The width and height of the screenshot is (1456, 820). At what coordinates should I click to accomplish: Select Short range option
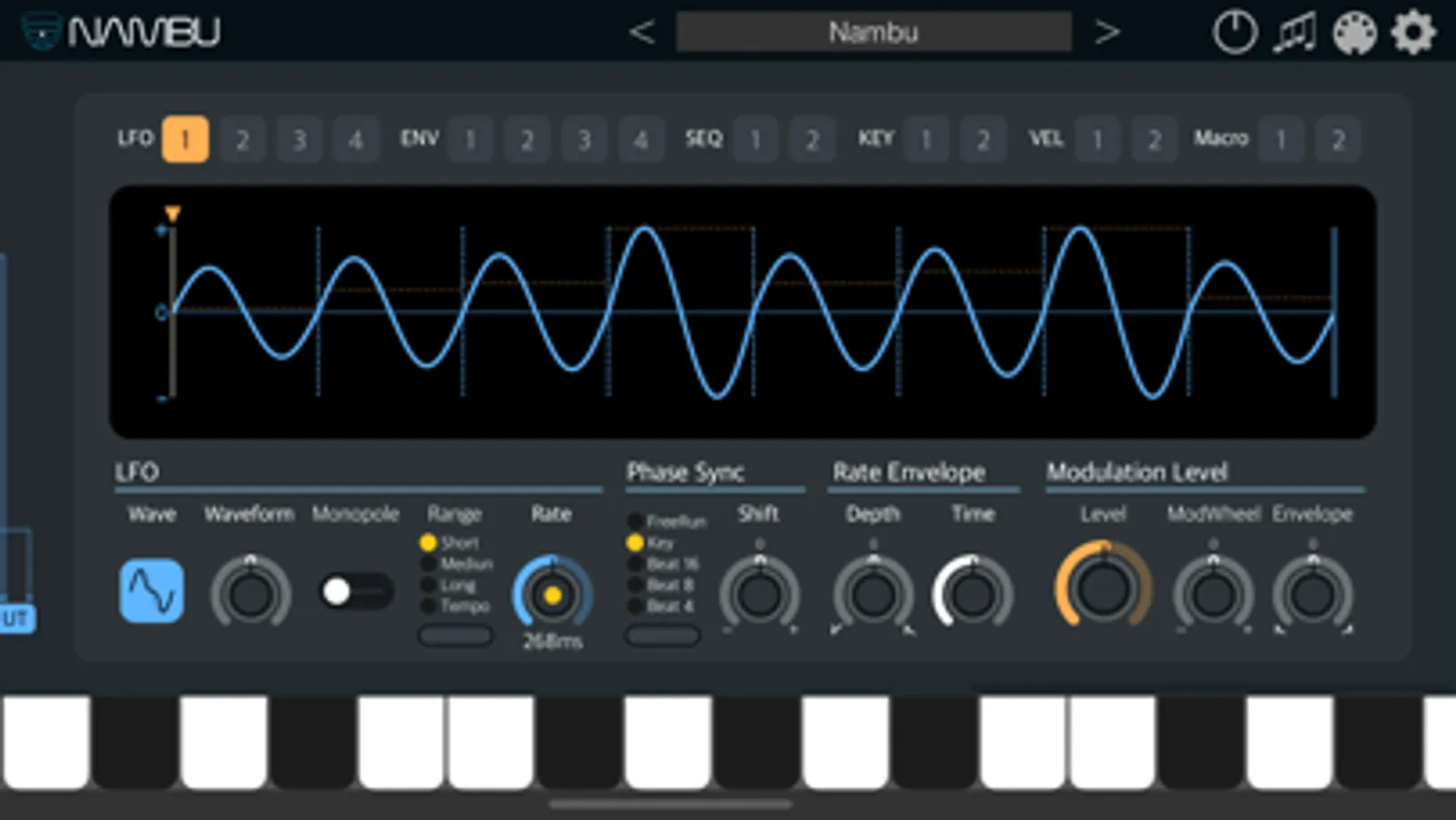[450, 542]
